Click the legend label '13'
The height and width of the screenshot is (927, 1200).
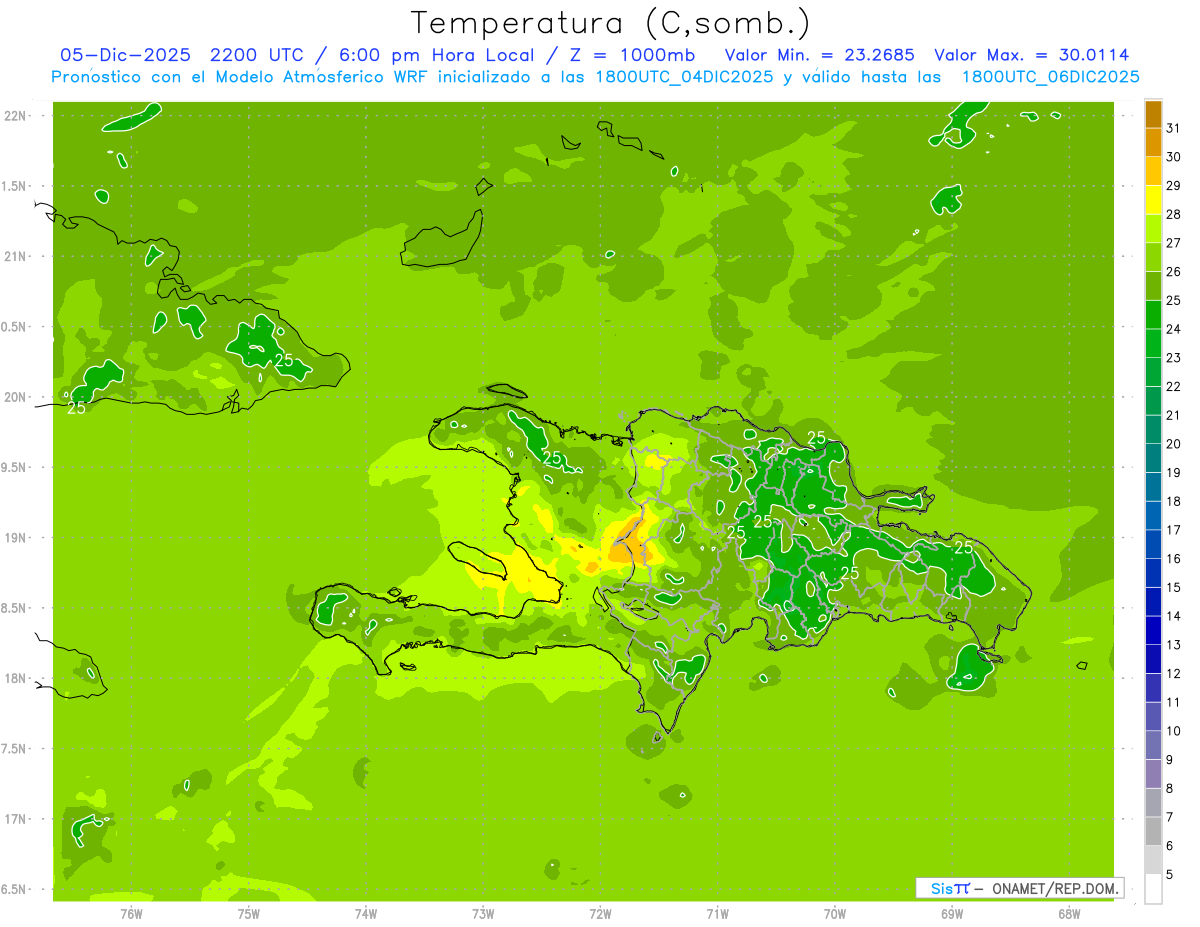pyautogui.click(x=1174, y=645)
